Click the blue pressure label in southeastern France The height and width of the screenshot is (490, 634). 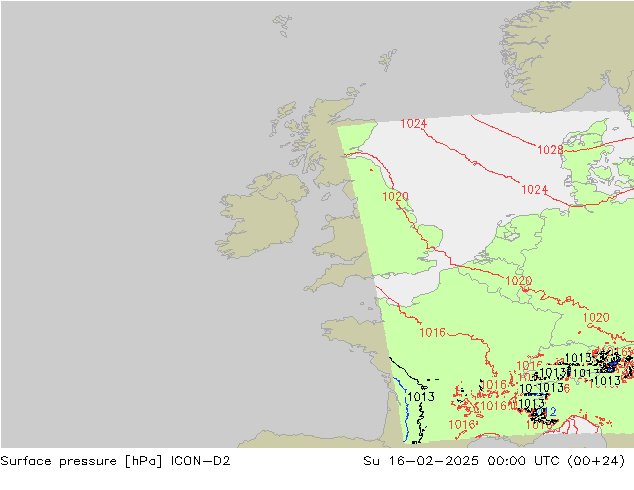tap(552, 410)
